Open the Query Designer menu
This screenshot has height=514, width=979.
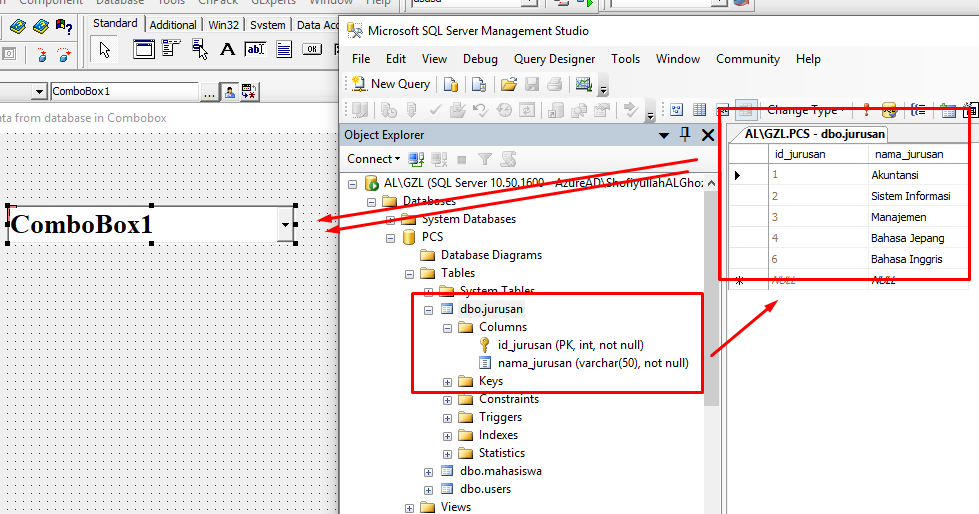point(554,59)
